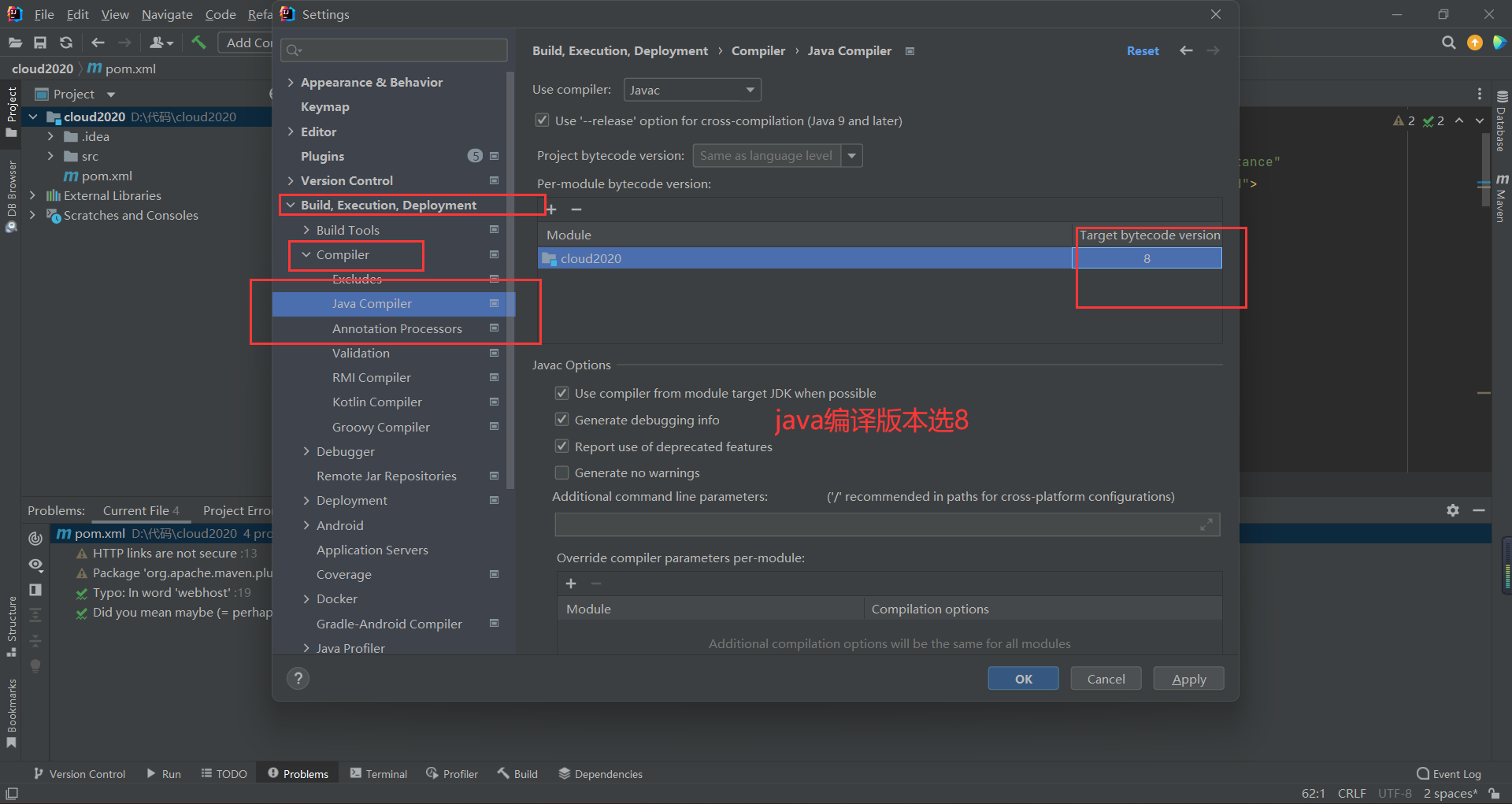This screenshot has width=1512, height=804.
Task: Select Annotation Processors in settings tree
Action: click(397, 328)
